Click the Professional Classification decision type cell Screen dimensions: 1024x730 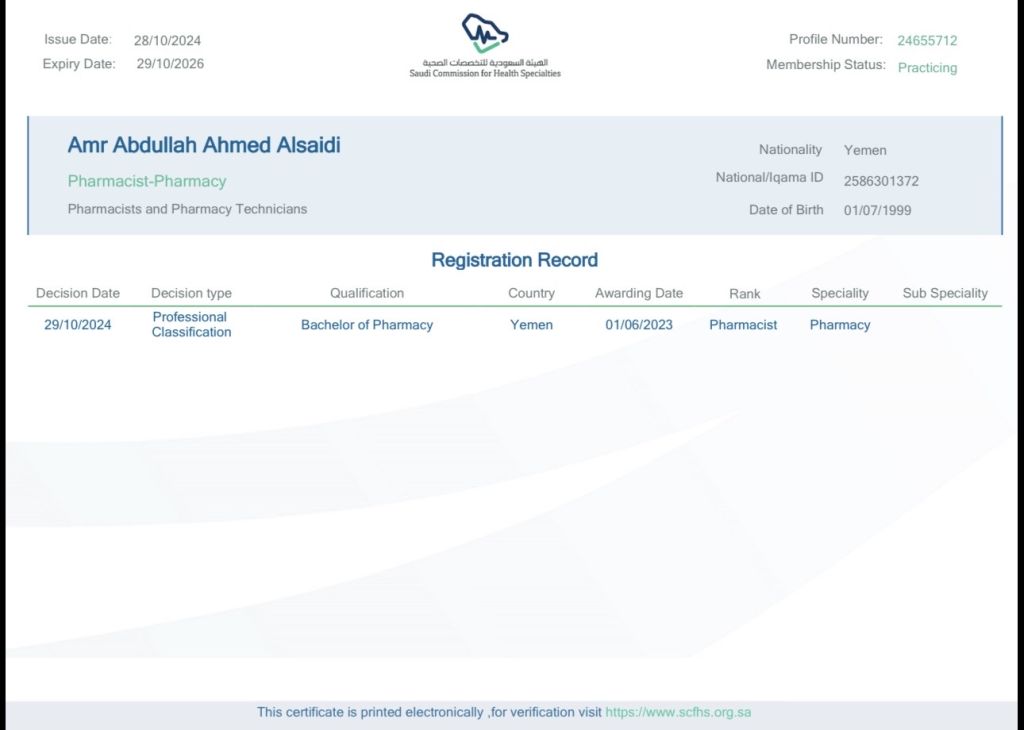pos(191,324)
